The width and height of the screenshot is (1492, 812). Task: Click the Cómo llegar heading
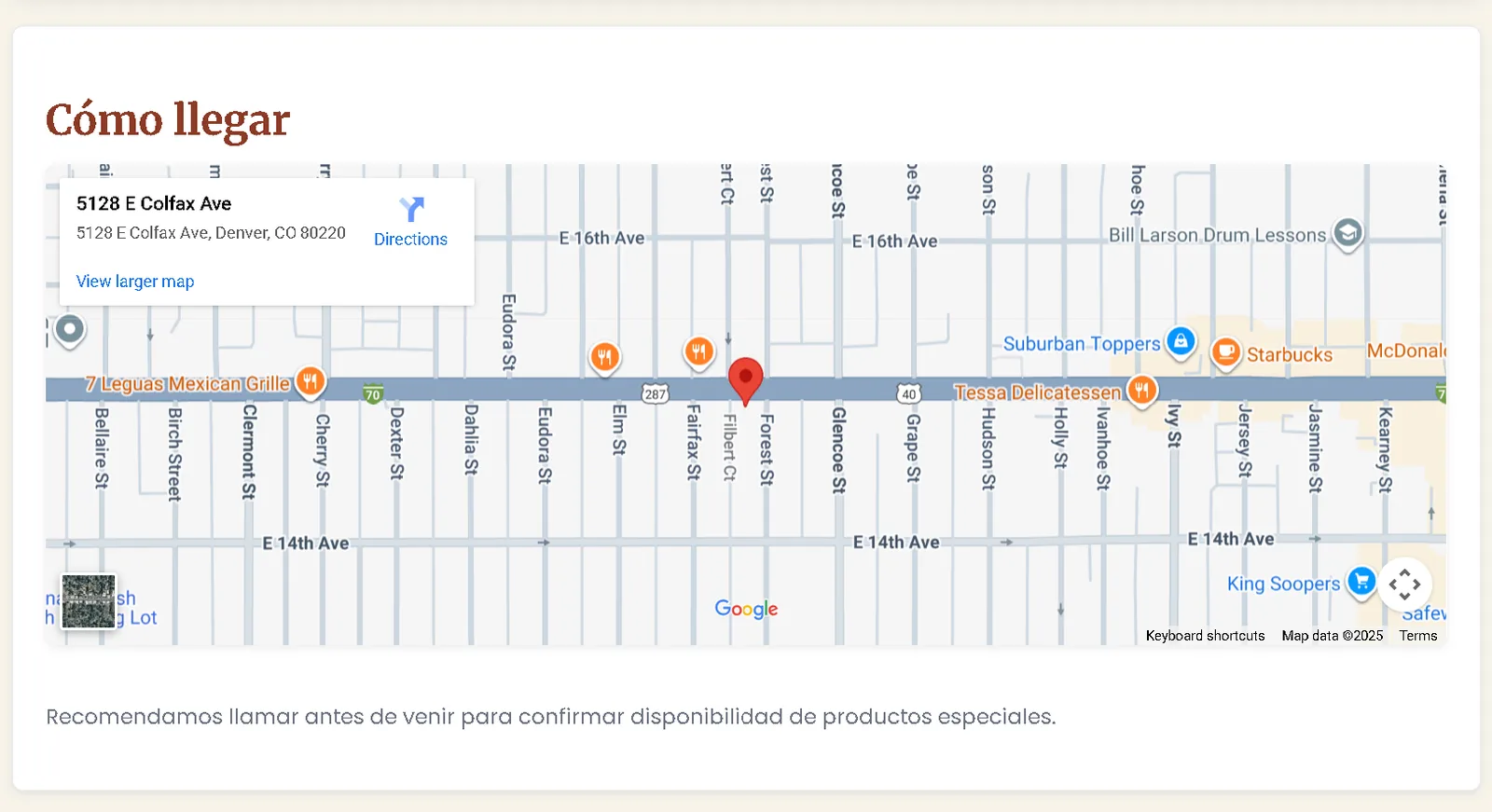[x=168, y=120]
